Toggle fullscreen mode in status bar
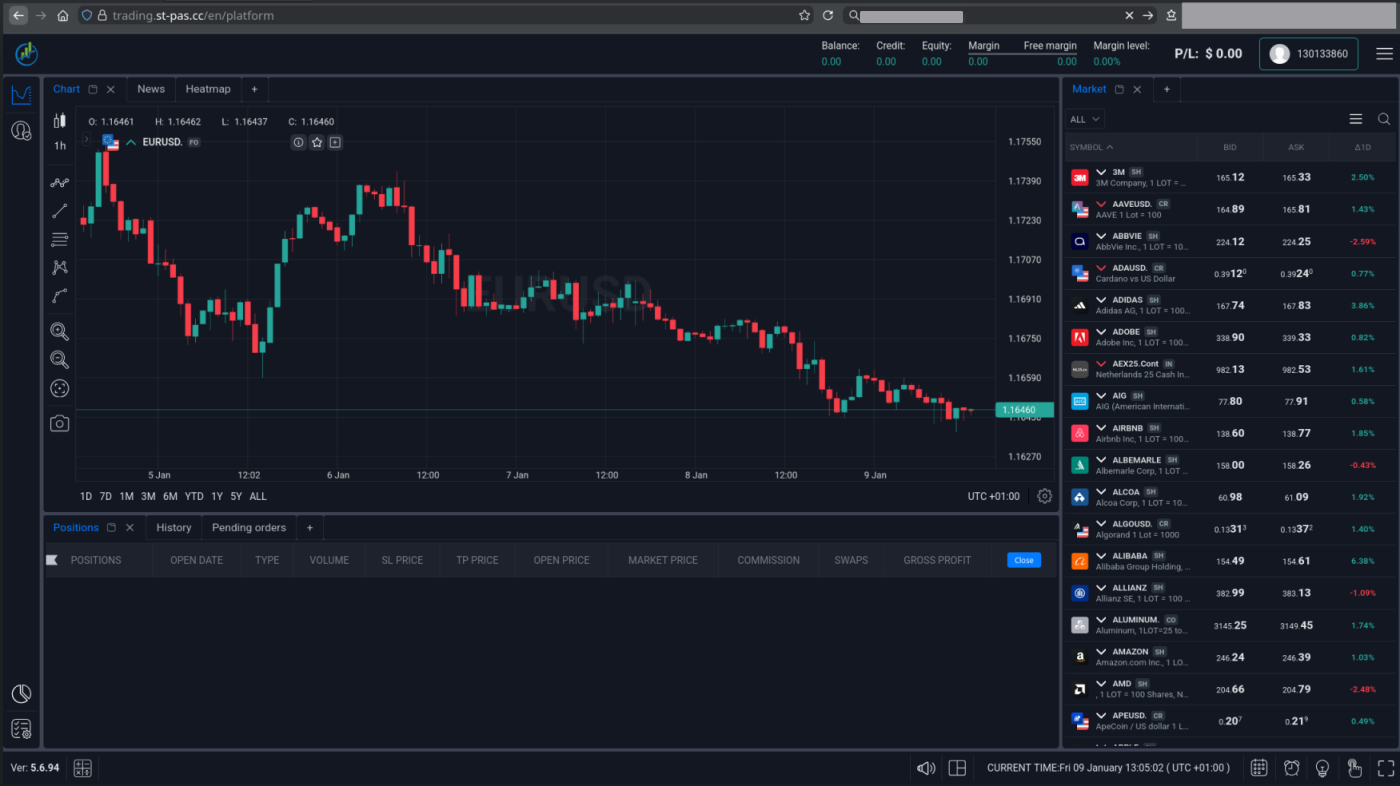Viewport: 1400px width, 786px height. [x=1385, y=768]
